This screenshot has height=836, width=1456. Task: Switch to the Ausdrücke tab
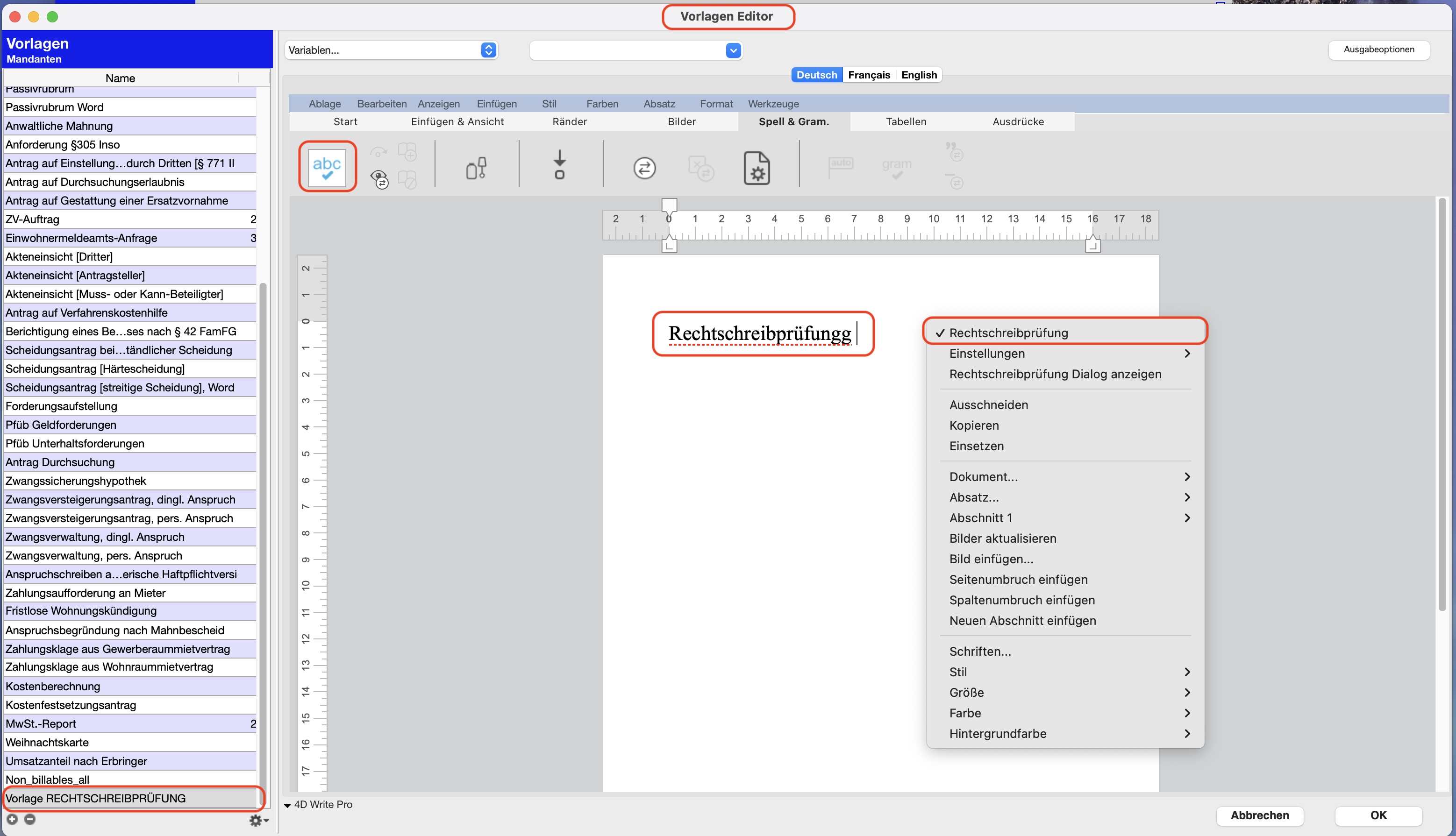(x=1018, y=122)
